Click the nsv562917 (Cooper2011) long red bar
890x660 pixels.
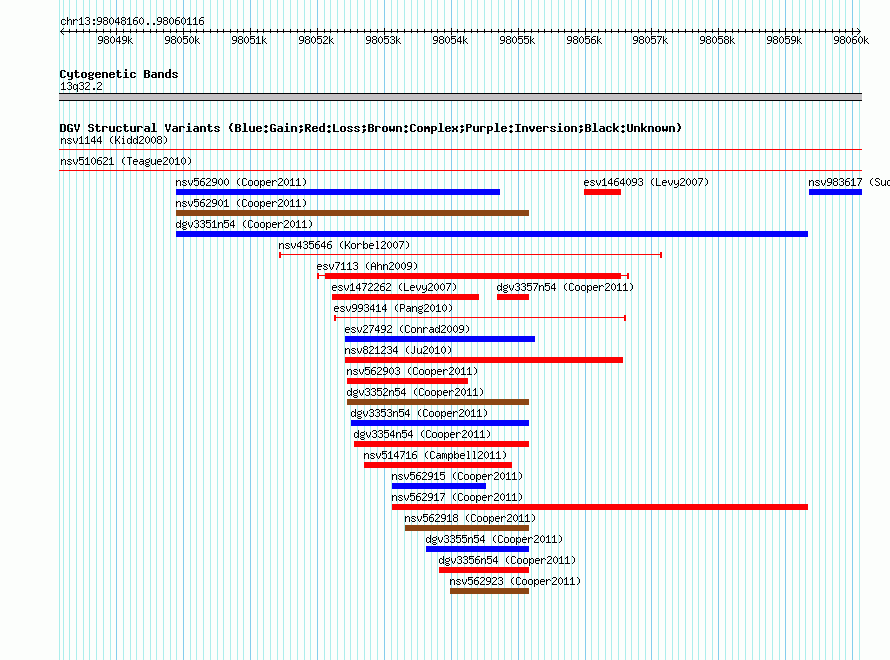point(599,507)
